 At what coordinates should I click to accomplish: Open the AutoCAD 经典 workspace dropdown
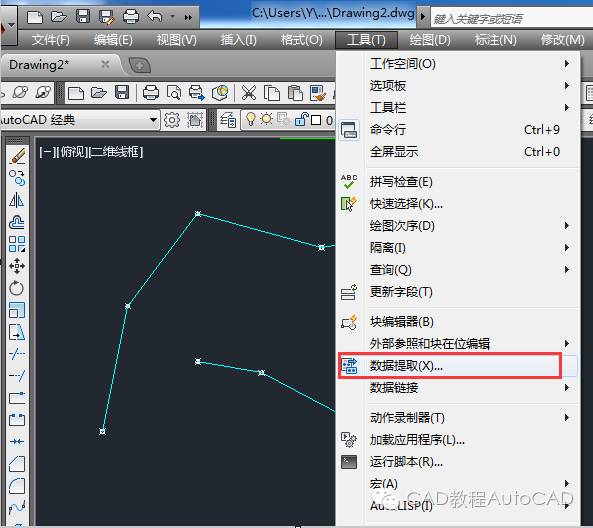(153, 120)
